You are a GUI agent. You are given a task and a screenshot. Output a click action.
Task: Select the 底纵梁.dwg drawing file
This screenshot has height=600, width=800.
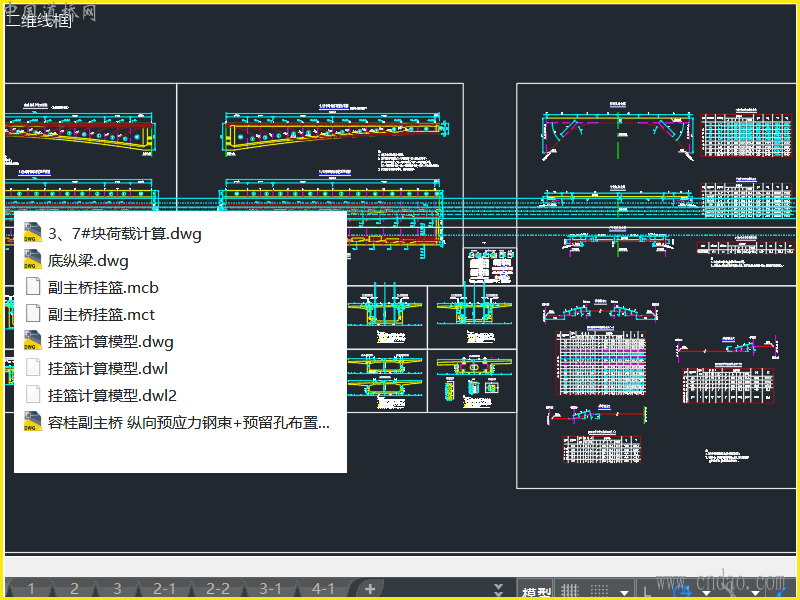click(88, 261)
